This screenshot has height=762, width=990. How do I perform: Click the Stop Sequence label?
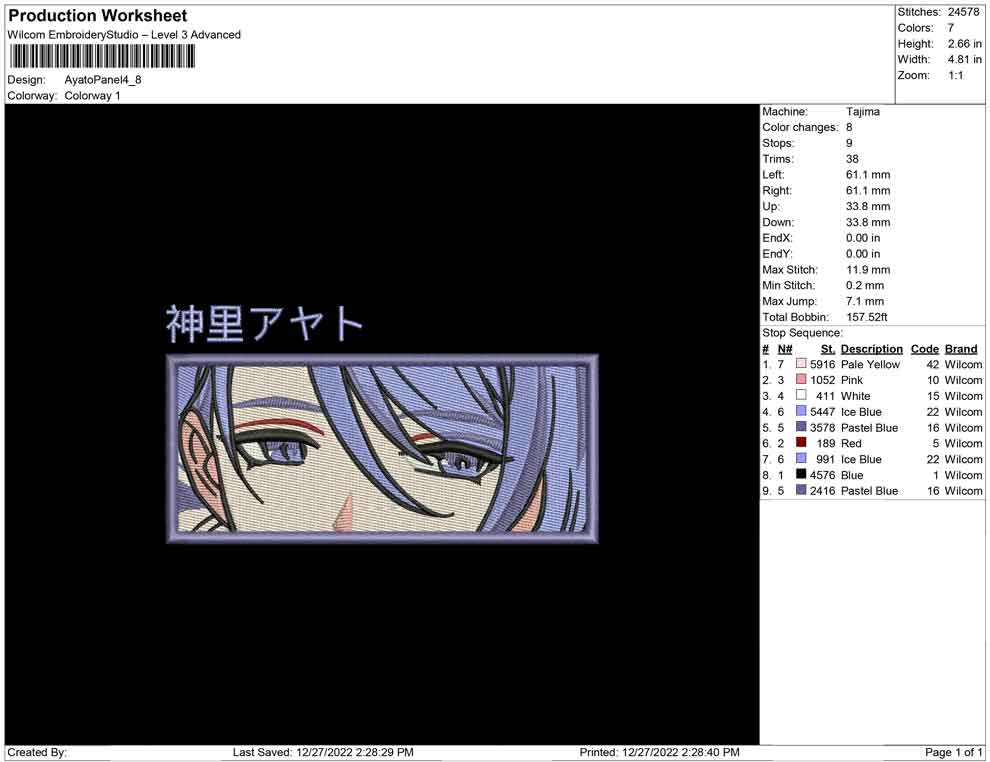pyautogui.click(x=802, y=333)
